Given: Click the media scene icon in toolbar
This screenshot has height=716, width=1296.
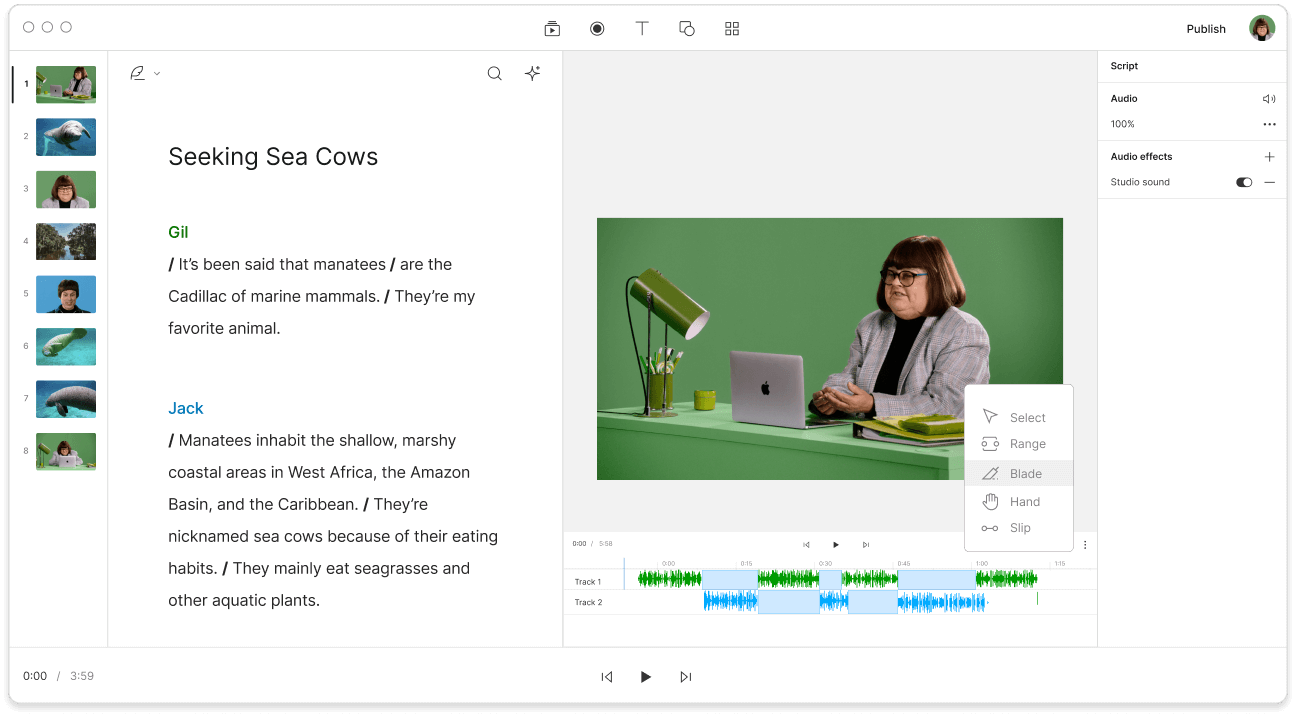Looking at the screenshot, I should point(552,29).
